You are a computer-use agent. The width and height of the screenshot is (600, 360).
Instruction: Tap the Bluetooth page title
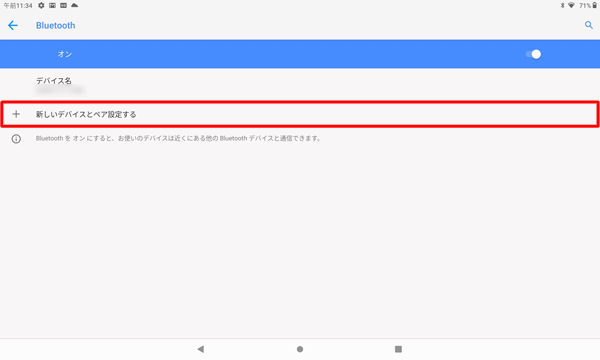[55, 26]
